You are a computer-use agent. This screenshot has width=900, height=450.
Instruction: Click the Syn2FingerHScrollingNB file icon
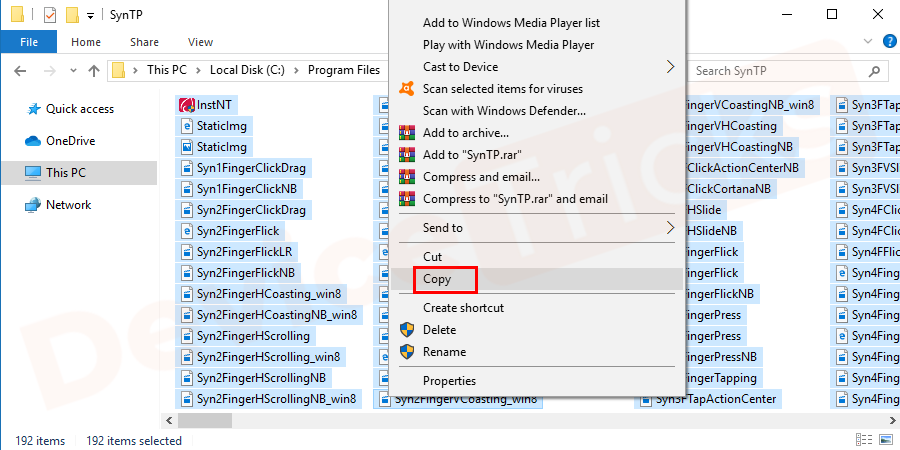(187, 378)
